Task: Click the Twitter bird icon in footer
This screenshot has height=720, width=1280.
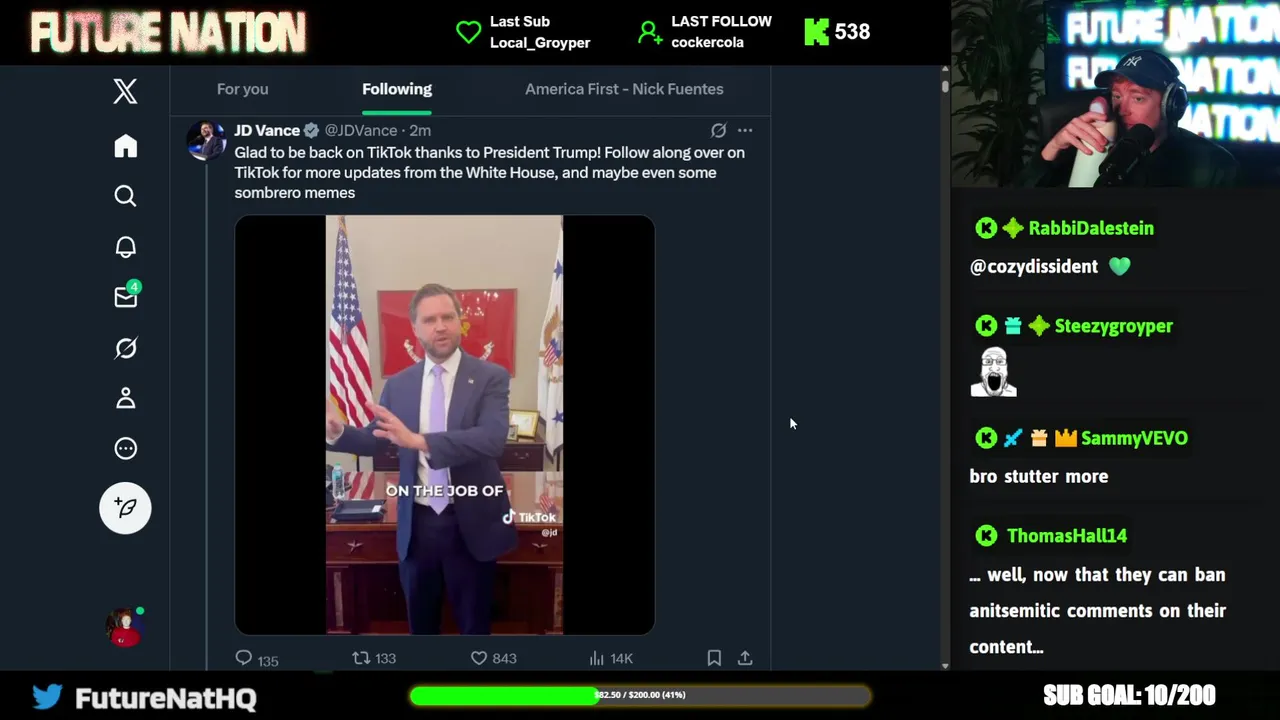Action: (x=47, y=696)
